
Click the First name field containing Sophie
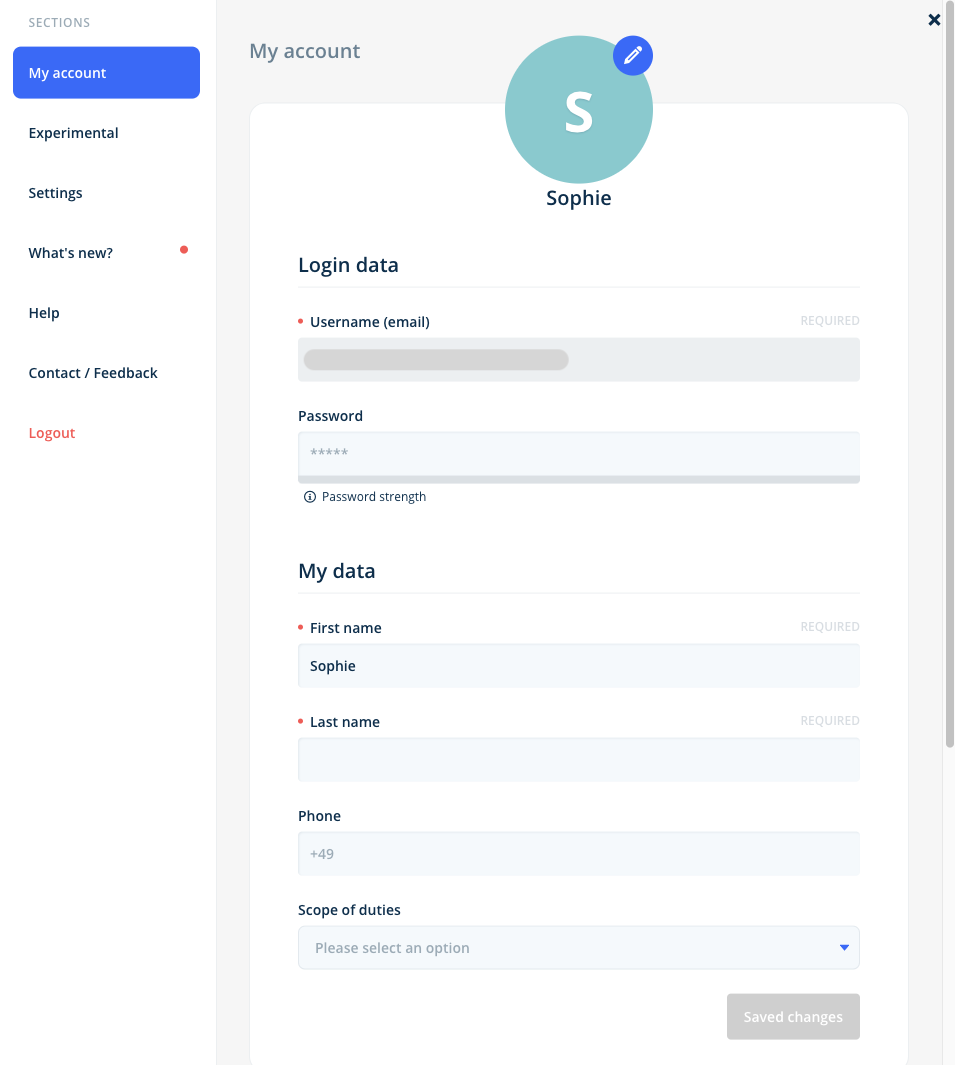tap(579, 666)
